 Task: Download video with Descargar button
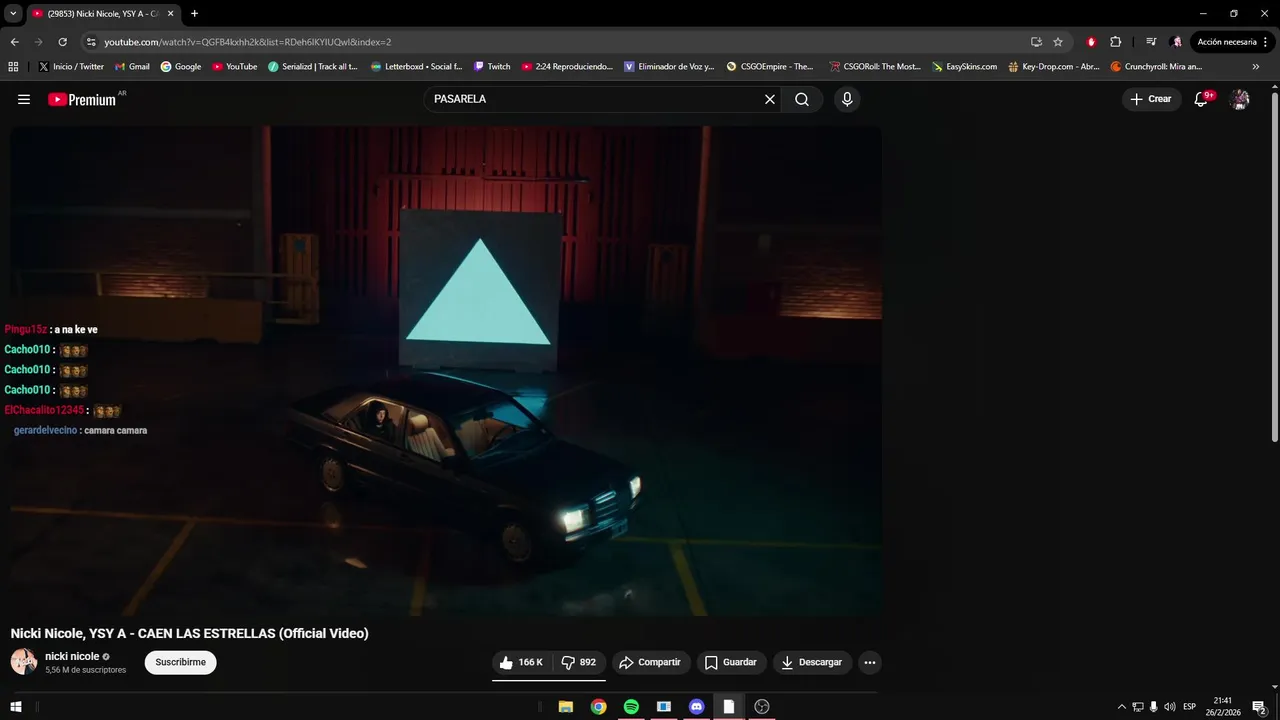[x=812, y=662]
